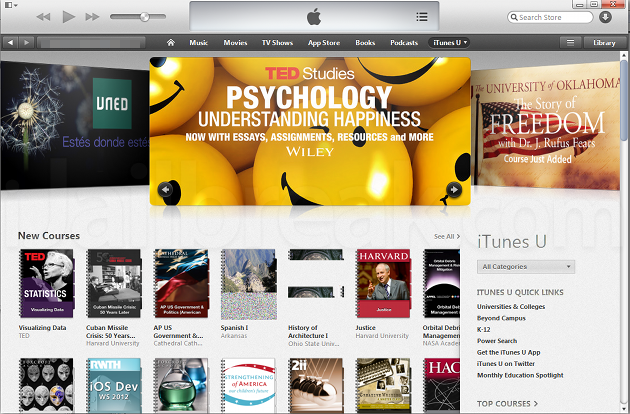Open the Up Next list icon

click(421, 17)
